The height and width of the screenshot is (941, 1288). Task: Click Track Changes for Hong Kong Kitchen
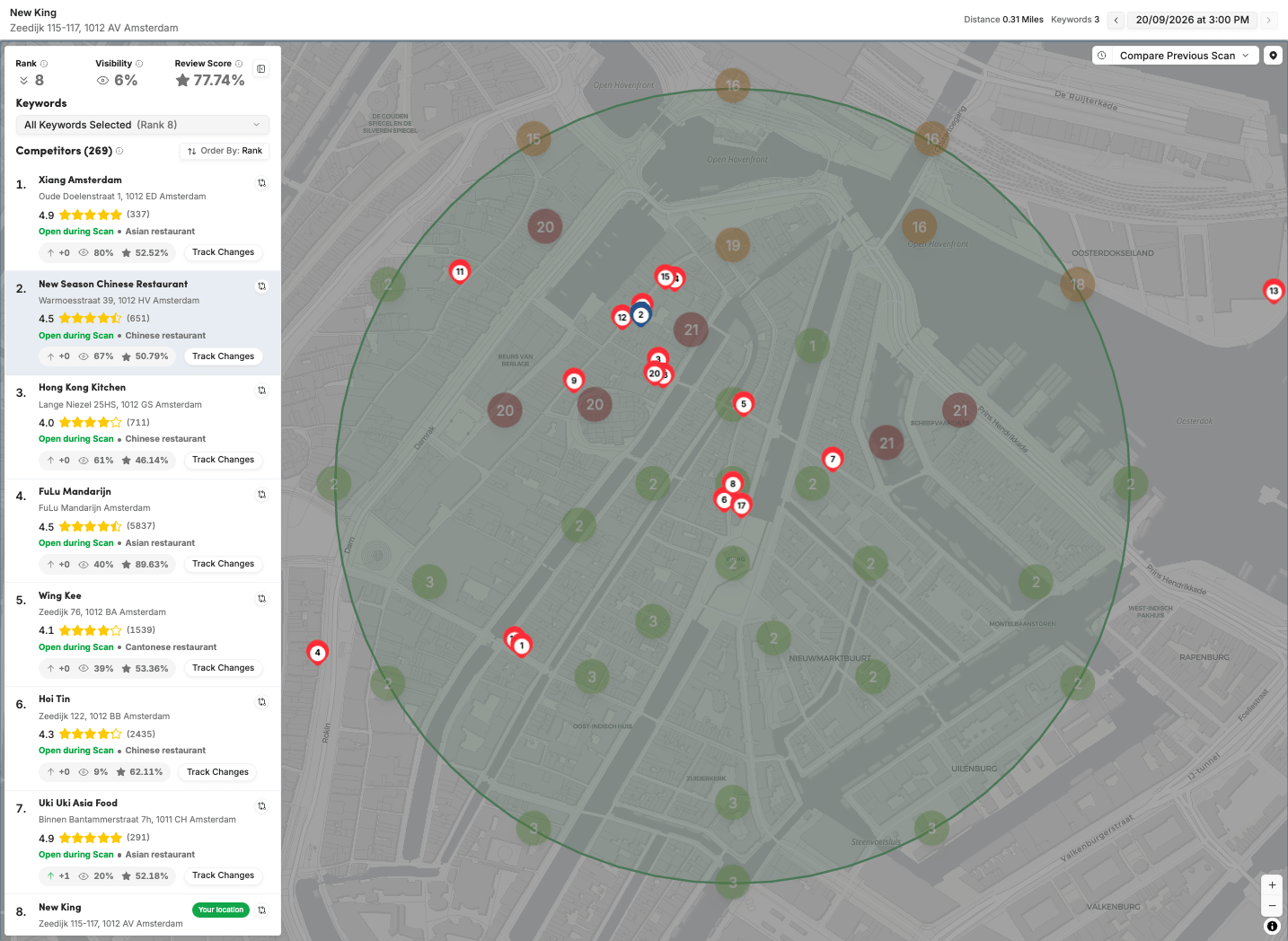(x=223, y=460)
